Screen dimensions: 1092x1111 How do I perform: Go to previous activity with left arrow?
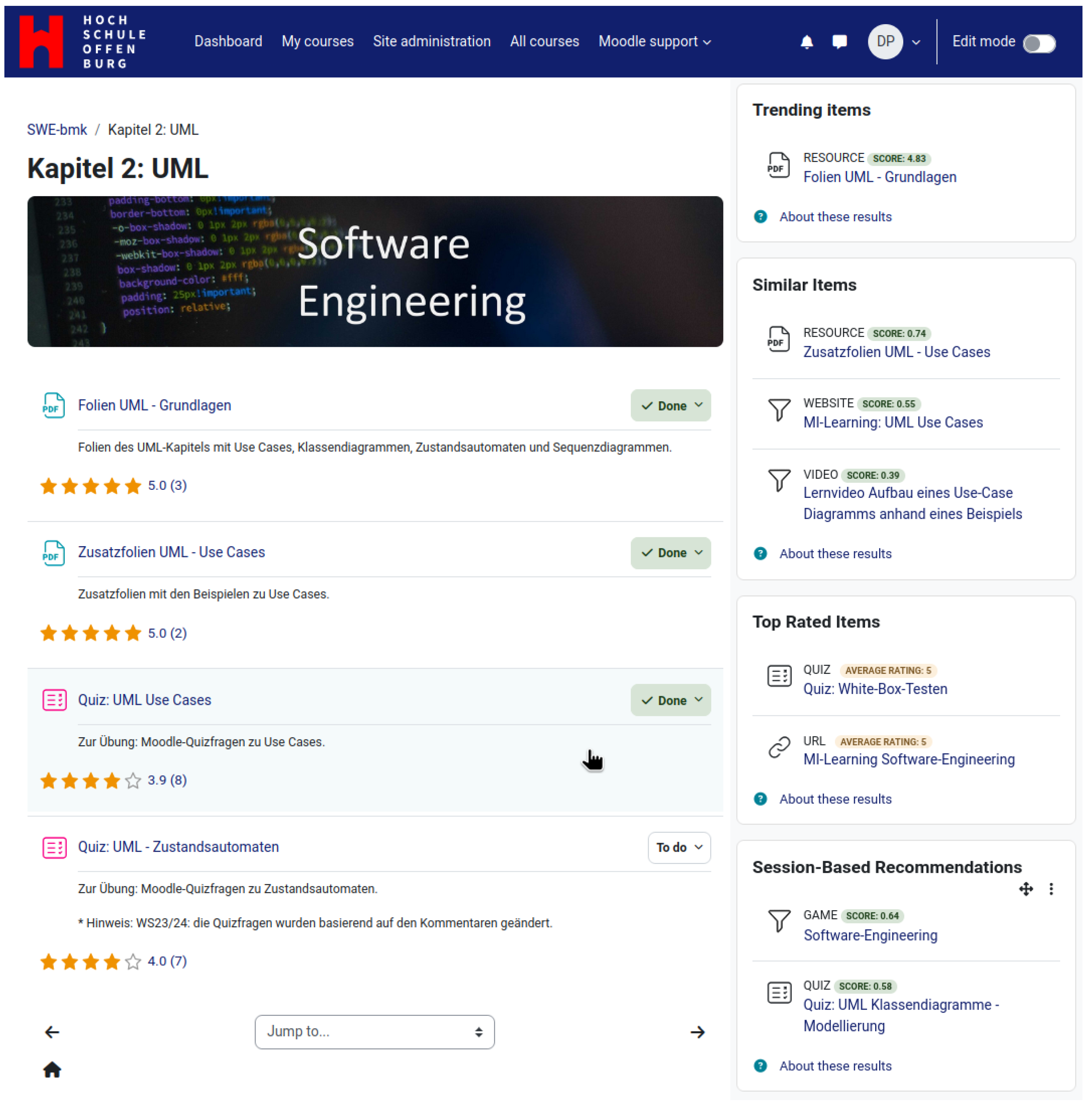[x=52, y=1032]
